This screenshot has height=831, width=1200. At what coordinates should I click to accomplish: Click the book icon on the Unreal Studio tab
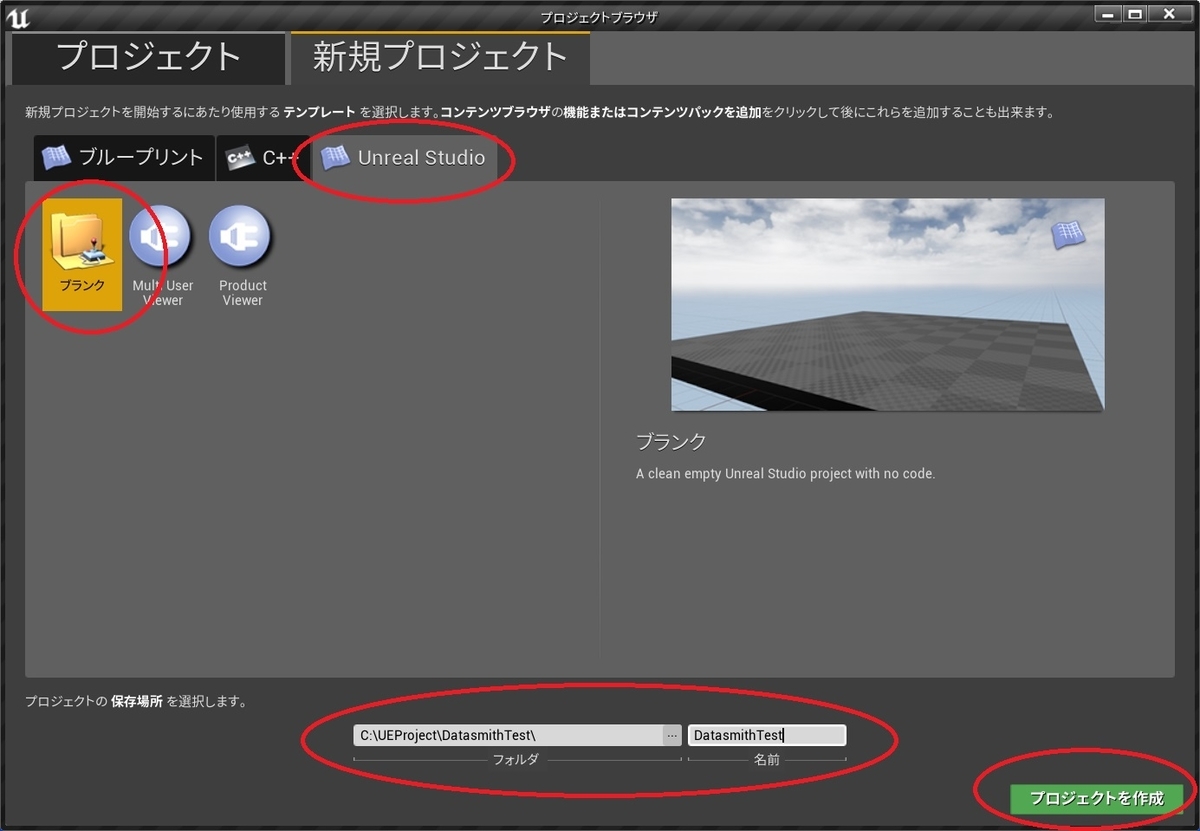coord(334,157)
